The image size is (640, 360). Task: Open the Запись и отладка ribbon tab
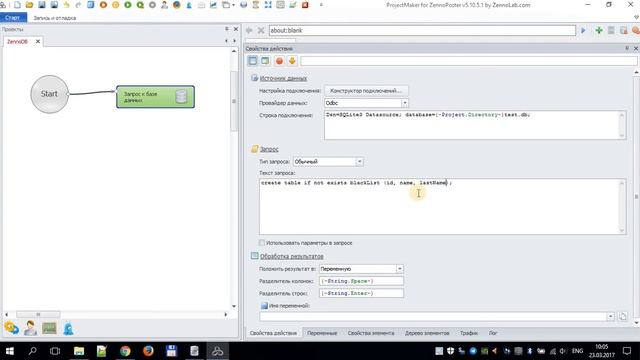tap(54, 18)
